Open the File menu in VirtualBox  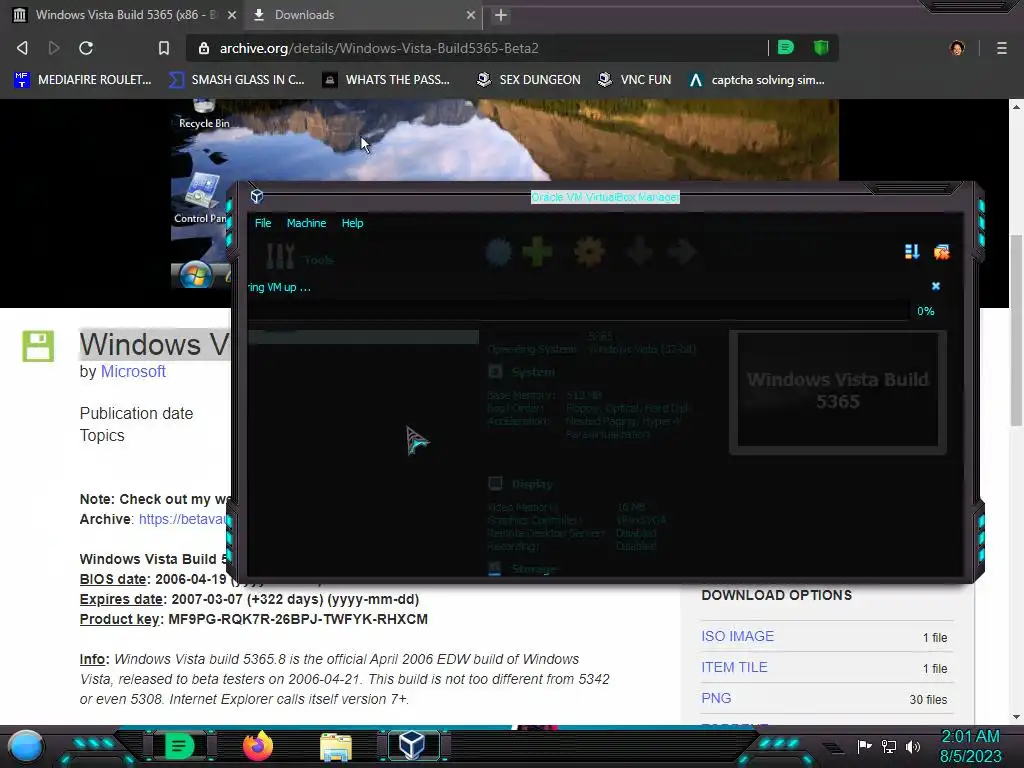pos(263,223)
